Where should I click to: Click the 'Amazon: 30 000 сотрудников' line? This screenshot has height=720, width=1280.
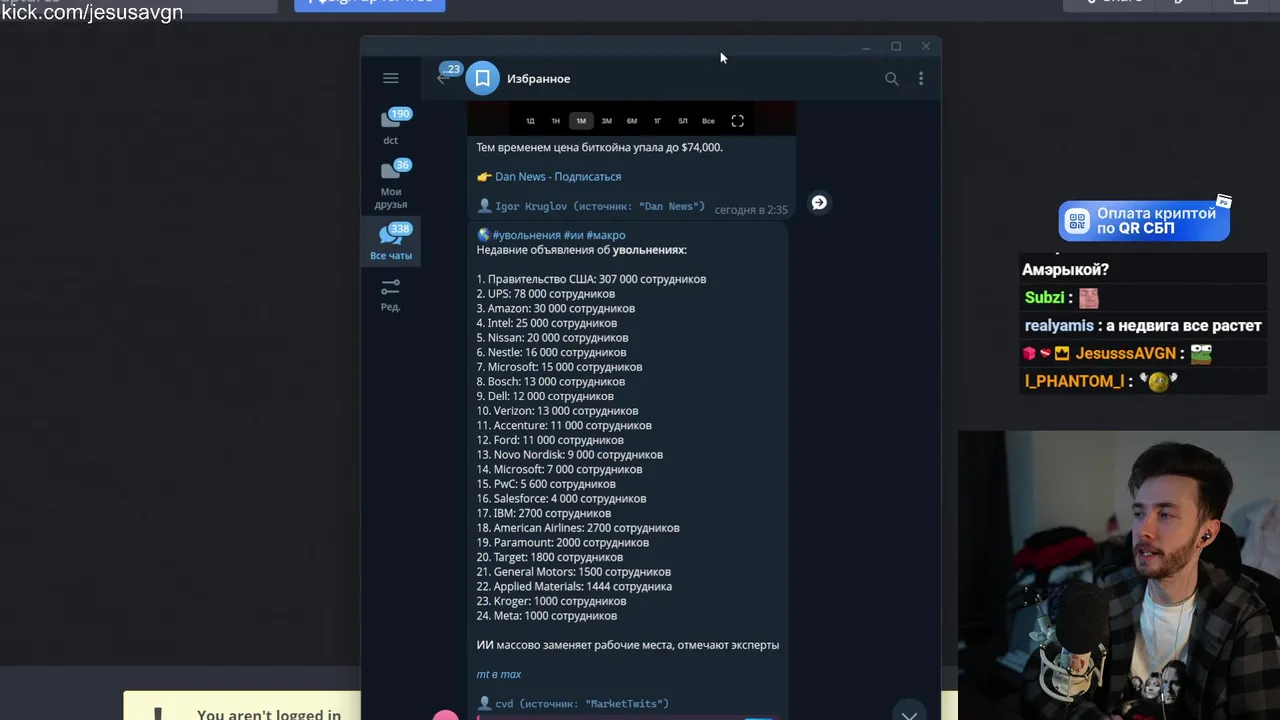click(x=555, y=308)
